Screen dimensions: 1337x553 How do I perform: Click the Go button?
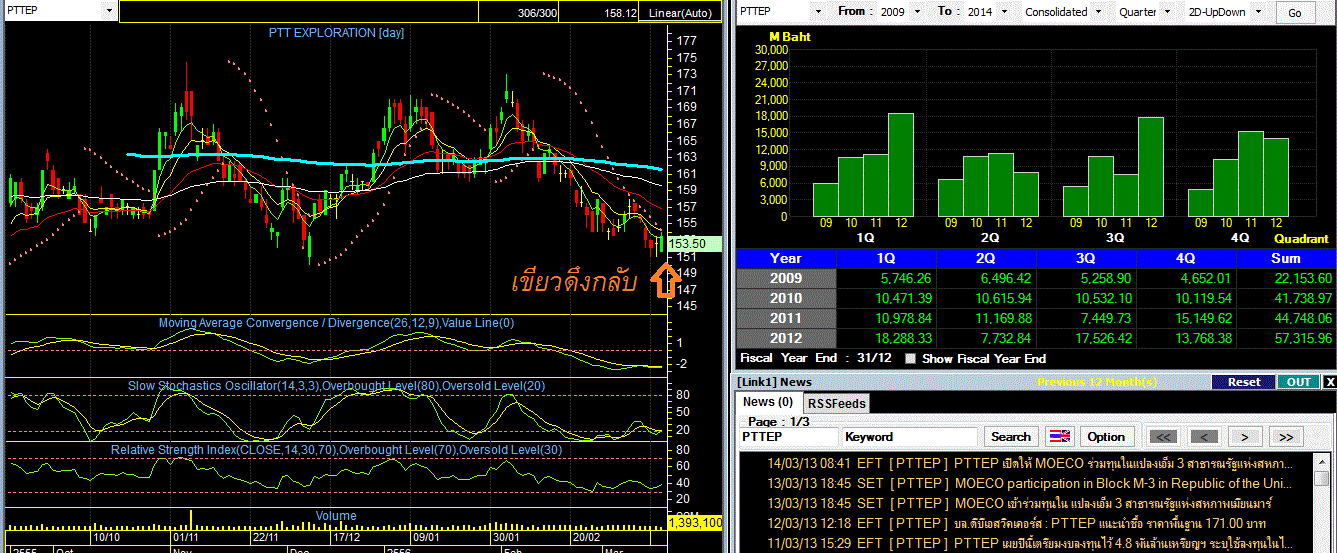coord(1295,12)
